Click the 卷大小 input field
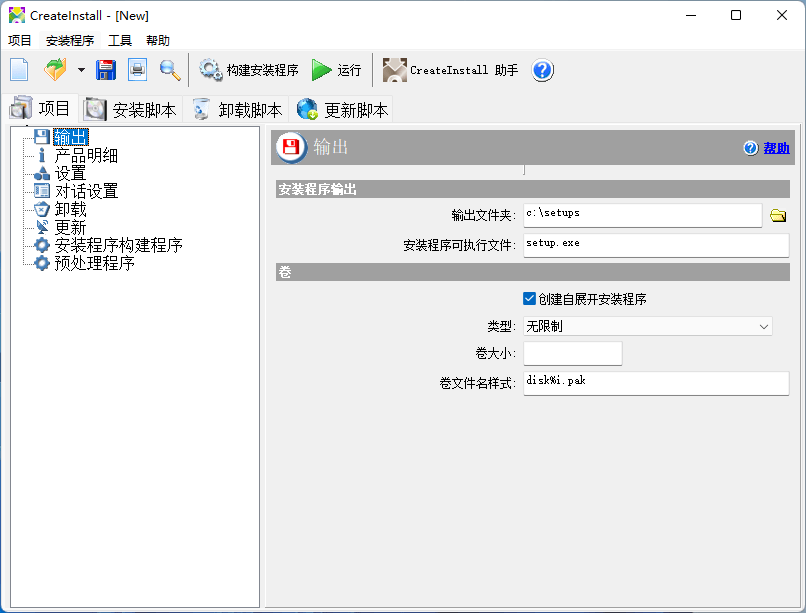Screen dimensions: 806x613 (572, 354)
